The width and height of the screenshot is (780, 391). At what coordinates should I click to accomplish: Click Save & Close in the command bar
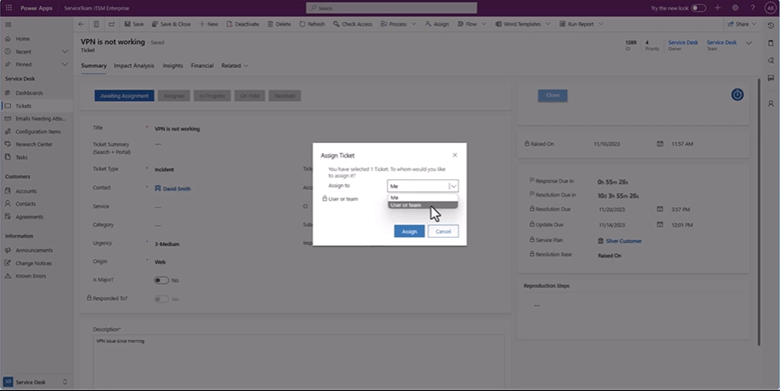[x=171, y=24]
